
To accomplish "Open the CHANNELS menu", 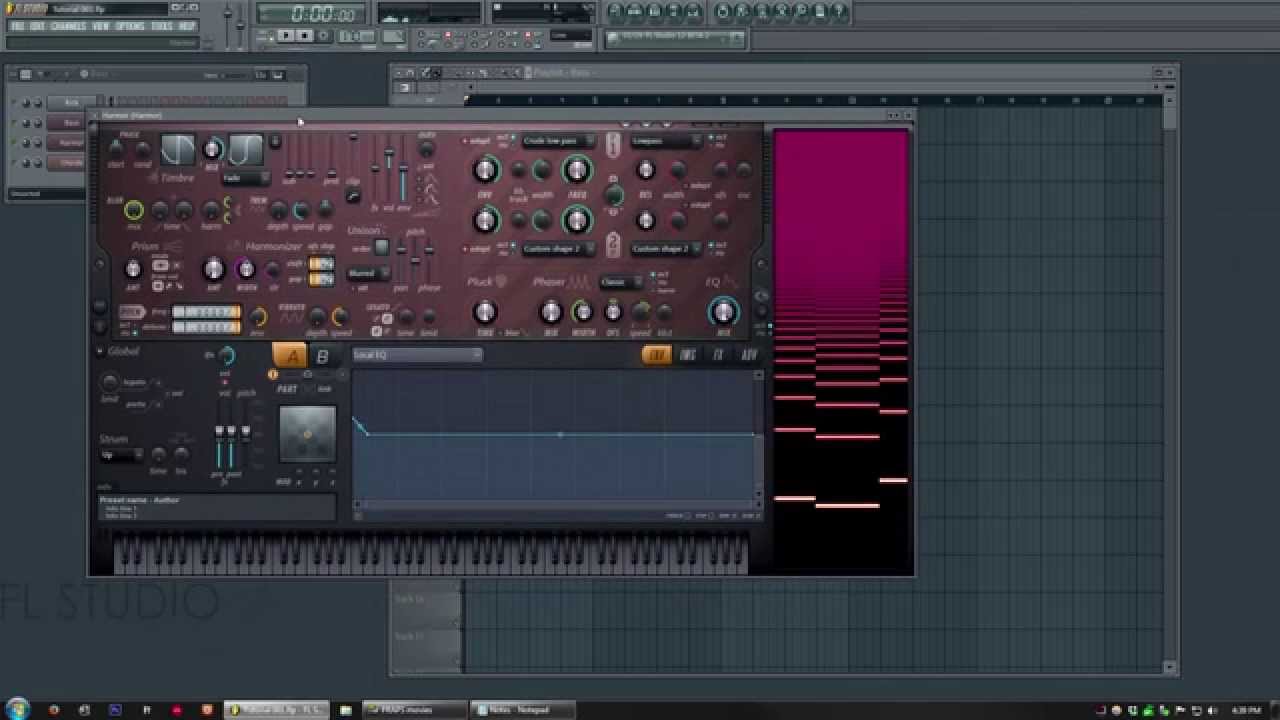I will 68,26.
